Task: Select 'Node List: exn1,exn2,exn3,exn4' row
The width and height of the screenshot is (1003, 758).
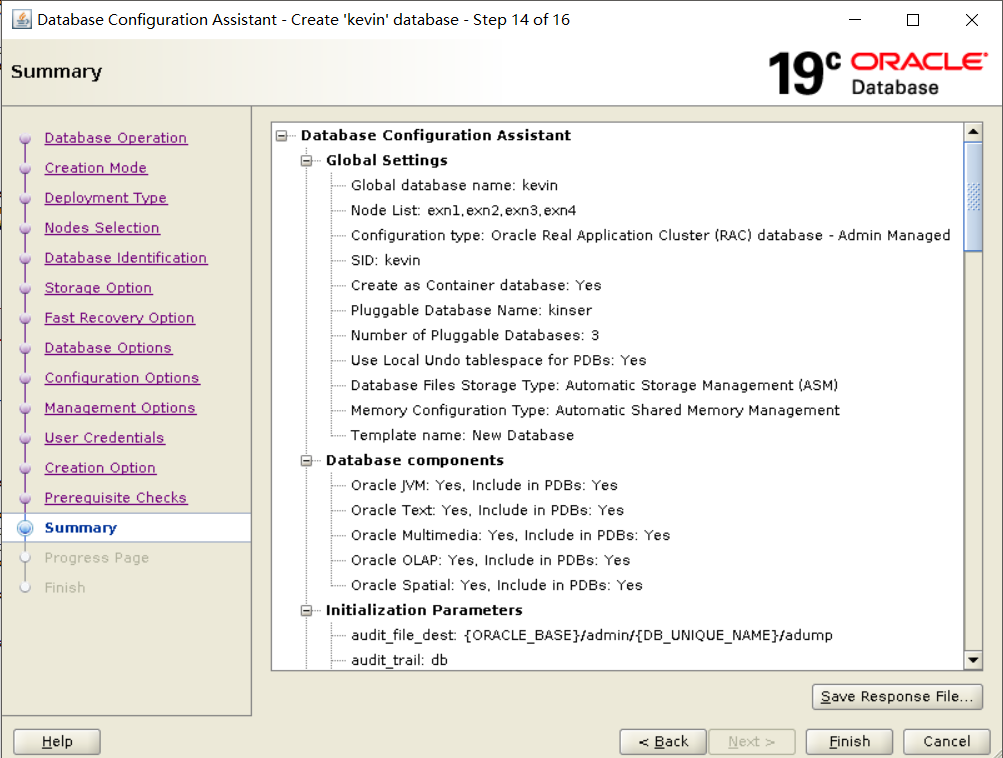Action: click(x=463, y=210)
